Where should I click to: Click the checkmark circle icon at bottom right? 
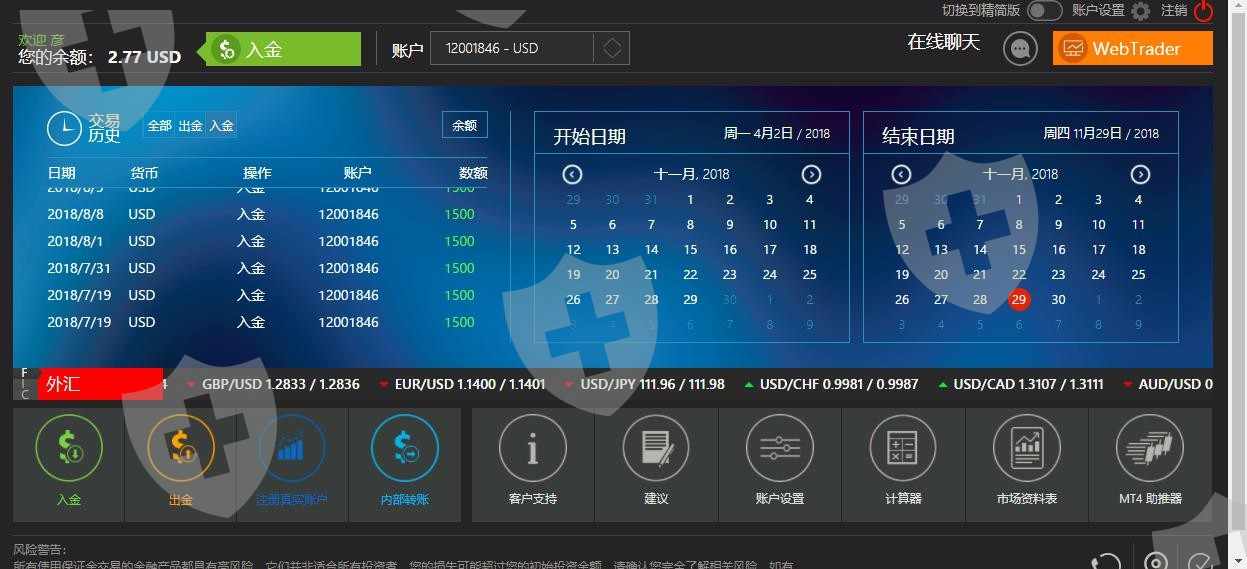click(1200, 562)
